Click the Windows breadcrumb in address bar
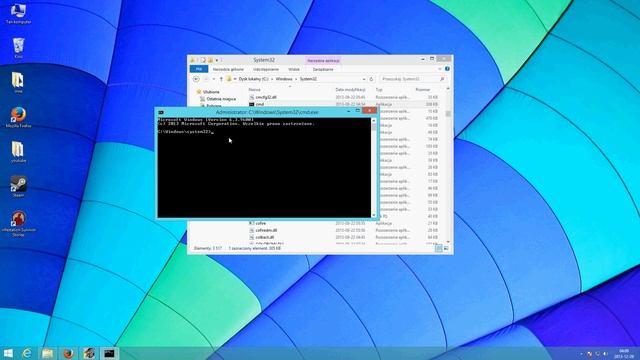 tap(284, 79)
